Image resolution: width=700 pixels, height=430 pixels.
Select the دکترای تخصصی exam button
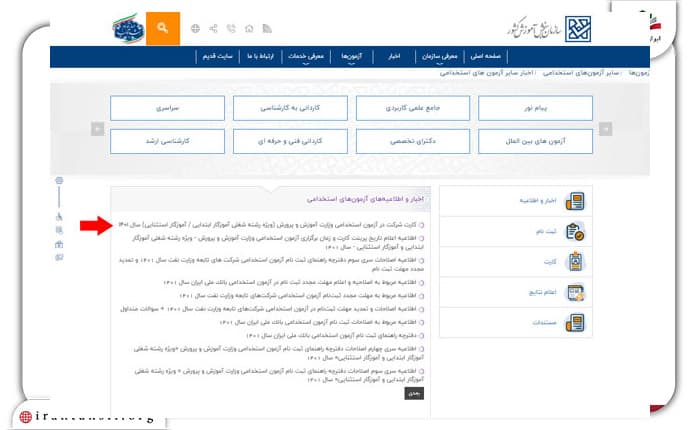[x=413, y=141]
